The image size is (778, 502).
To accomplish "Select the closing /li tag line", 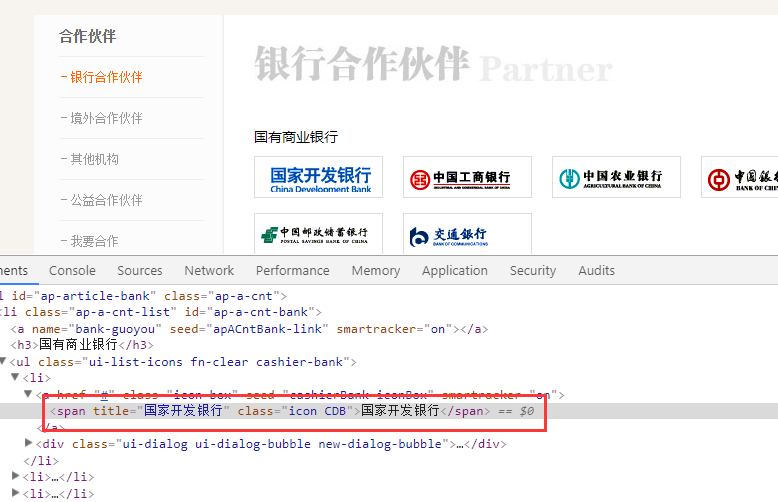I will tap(41, 461).
